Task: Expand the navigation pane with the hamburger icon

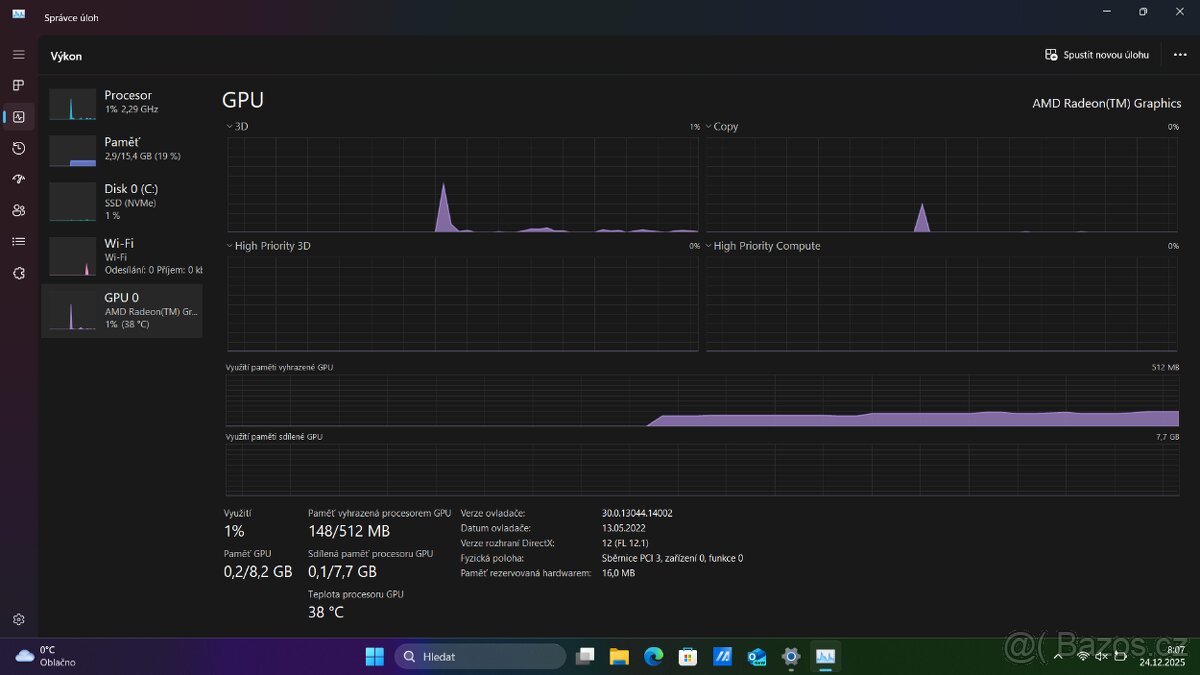Action: click(x=18, y=54)
